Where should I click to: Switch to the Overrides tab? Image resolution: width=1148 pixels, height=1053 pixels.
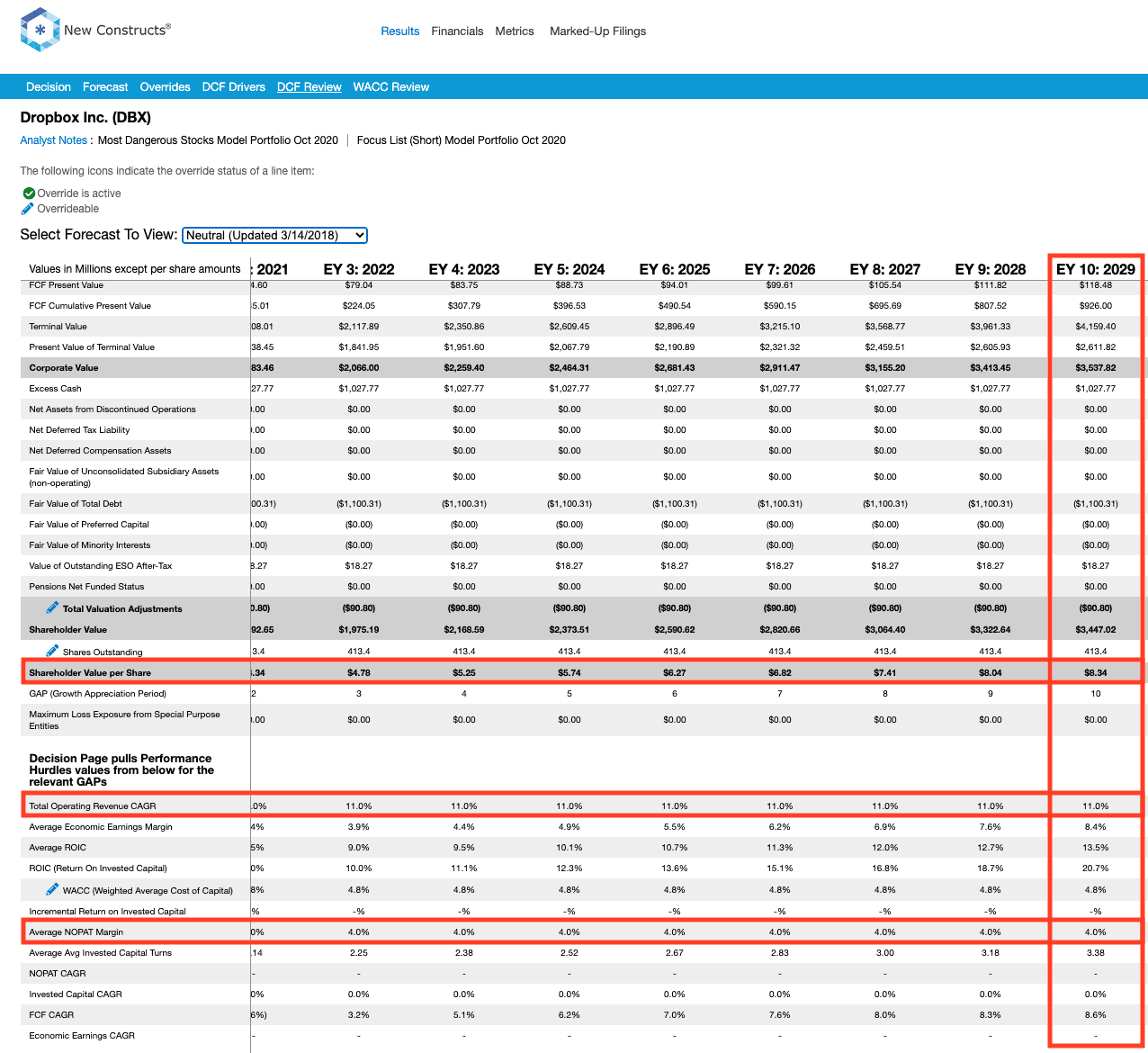(166, 87)
